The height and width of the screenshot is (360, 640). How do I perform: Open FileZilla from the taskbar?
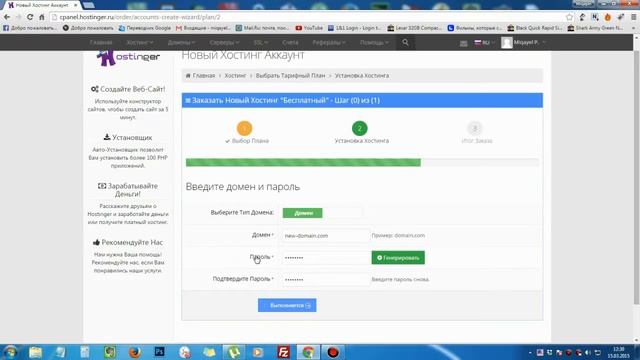pyautogui.click(x=283, y=352)
